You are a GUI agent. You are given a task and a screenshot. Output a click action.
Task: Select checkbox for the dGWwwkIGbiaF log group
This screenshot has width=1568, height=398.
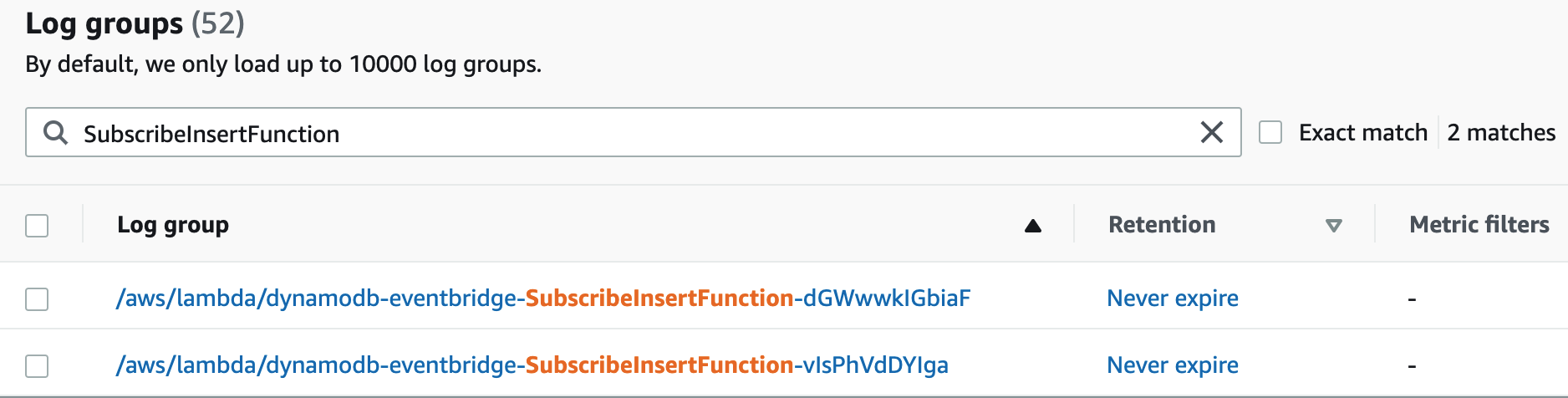pyautogui.click(x=37, y=298)
